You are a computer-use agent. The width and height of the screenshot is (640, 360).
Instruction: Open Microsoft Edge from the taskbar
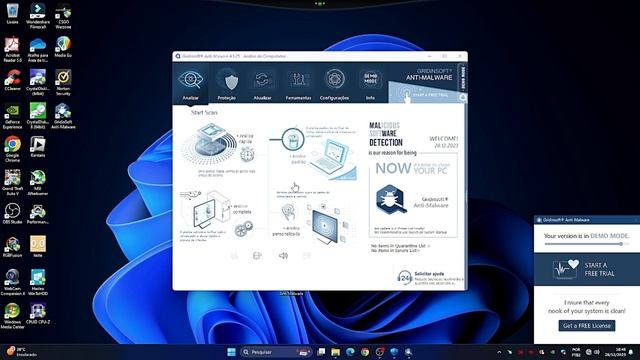point(350,352)
